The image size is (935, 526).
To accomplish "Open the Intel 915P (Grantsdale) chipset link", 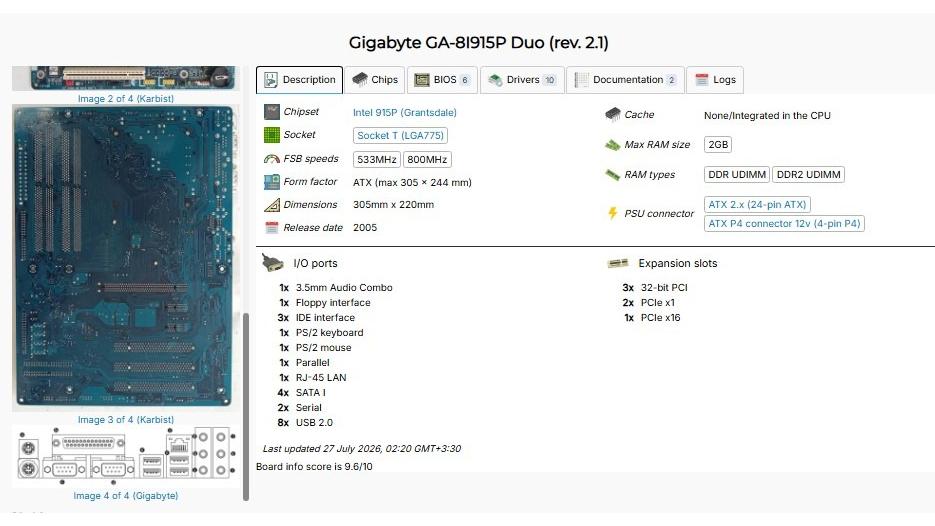I will (x=404, y=112).
